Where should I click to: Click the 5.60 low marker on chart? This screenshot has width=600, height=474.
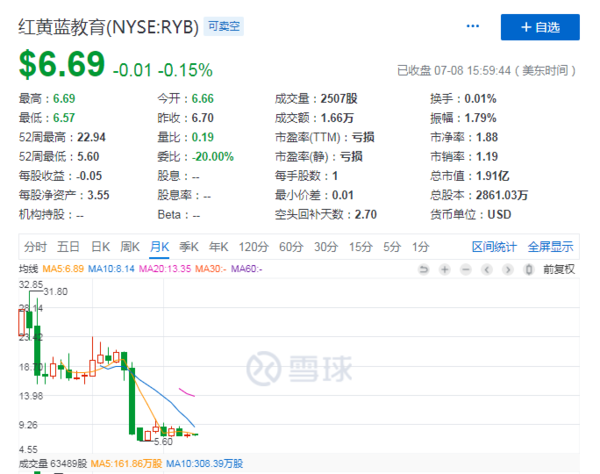coord(163,442)
